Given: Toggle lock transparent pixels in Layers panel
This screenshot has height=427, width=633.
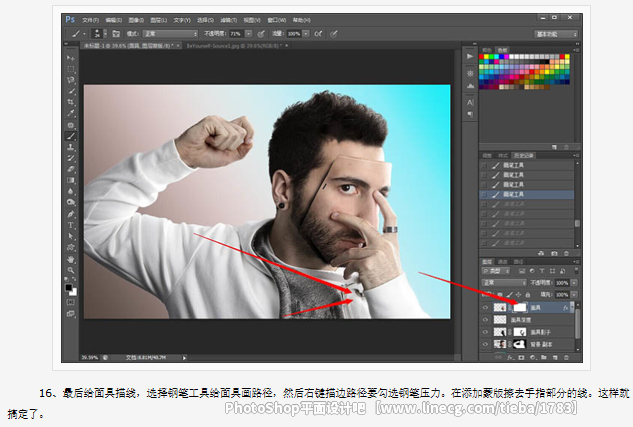Looking at the screenshot, I should [500, 295].
